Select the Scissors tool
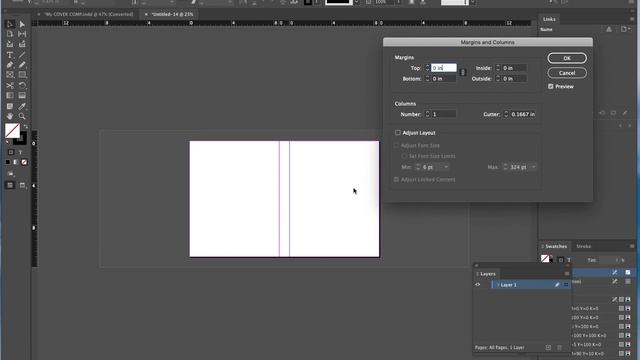This screenshot has height=360, width=640. [x=10, y=85]
